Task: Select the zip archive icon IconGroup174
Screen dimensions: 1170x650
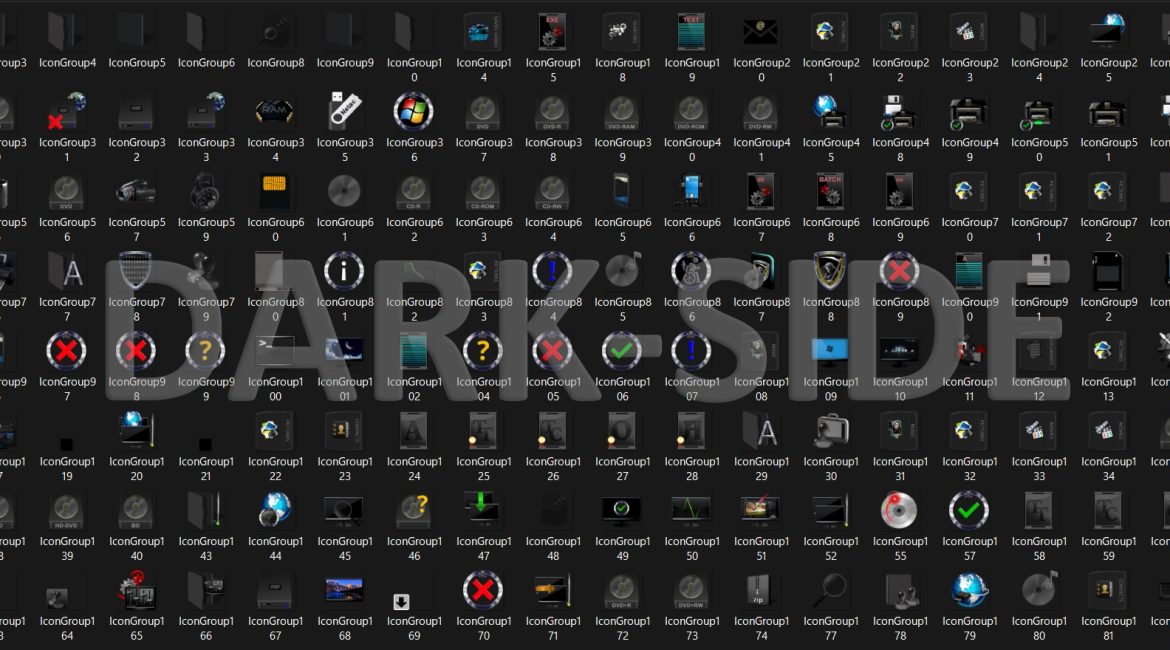Action: click(761, 590)
